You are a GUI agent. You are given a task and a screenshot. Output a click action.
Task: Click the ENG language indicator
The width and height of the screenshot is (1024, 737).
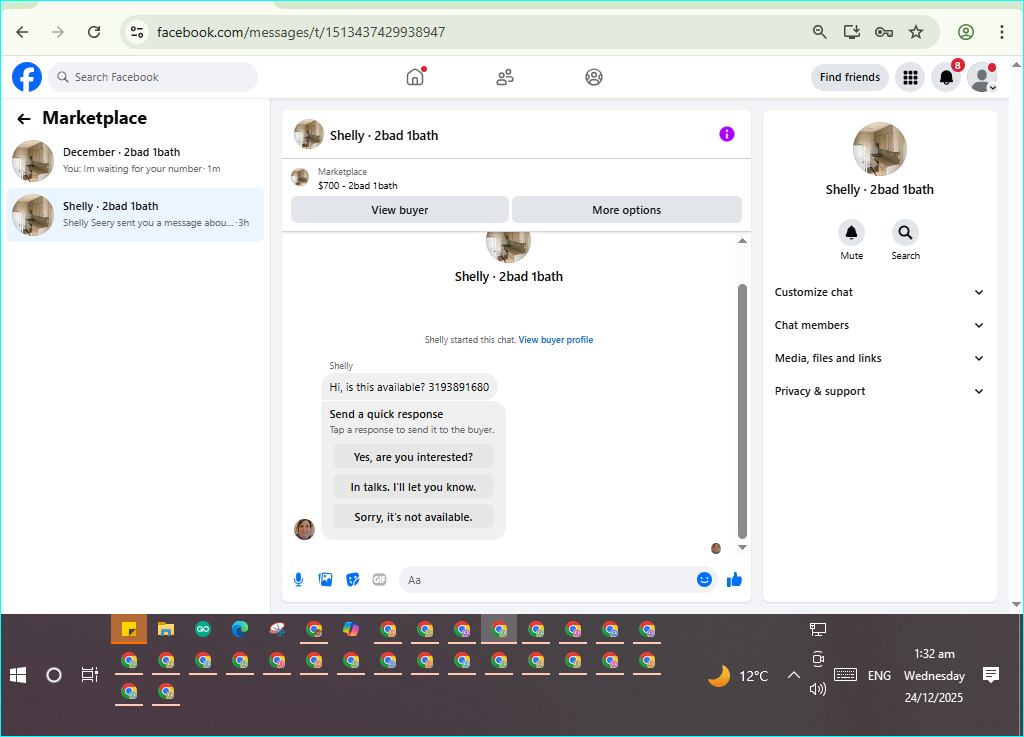(x=879, y=676)
